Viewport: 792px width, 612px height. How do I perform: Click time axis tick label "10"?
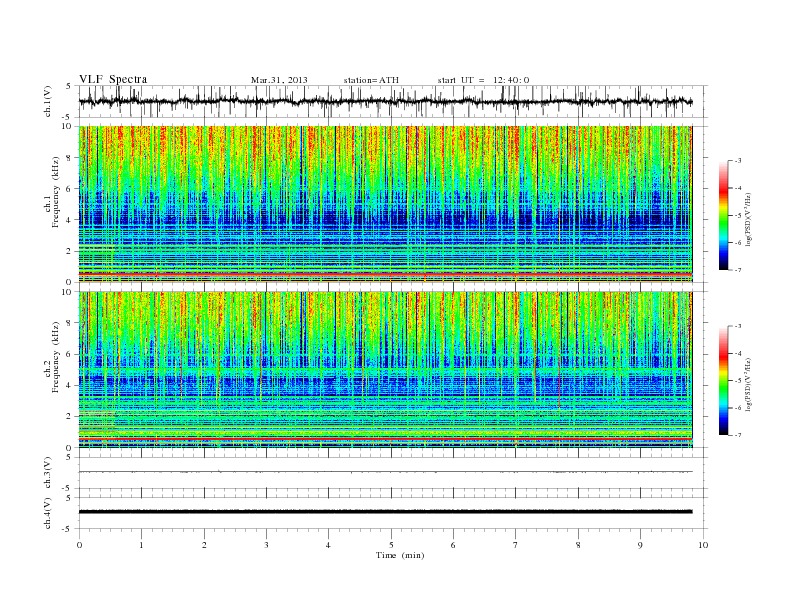[703, 545]
